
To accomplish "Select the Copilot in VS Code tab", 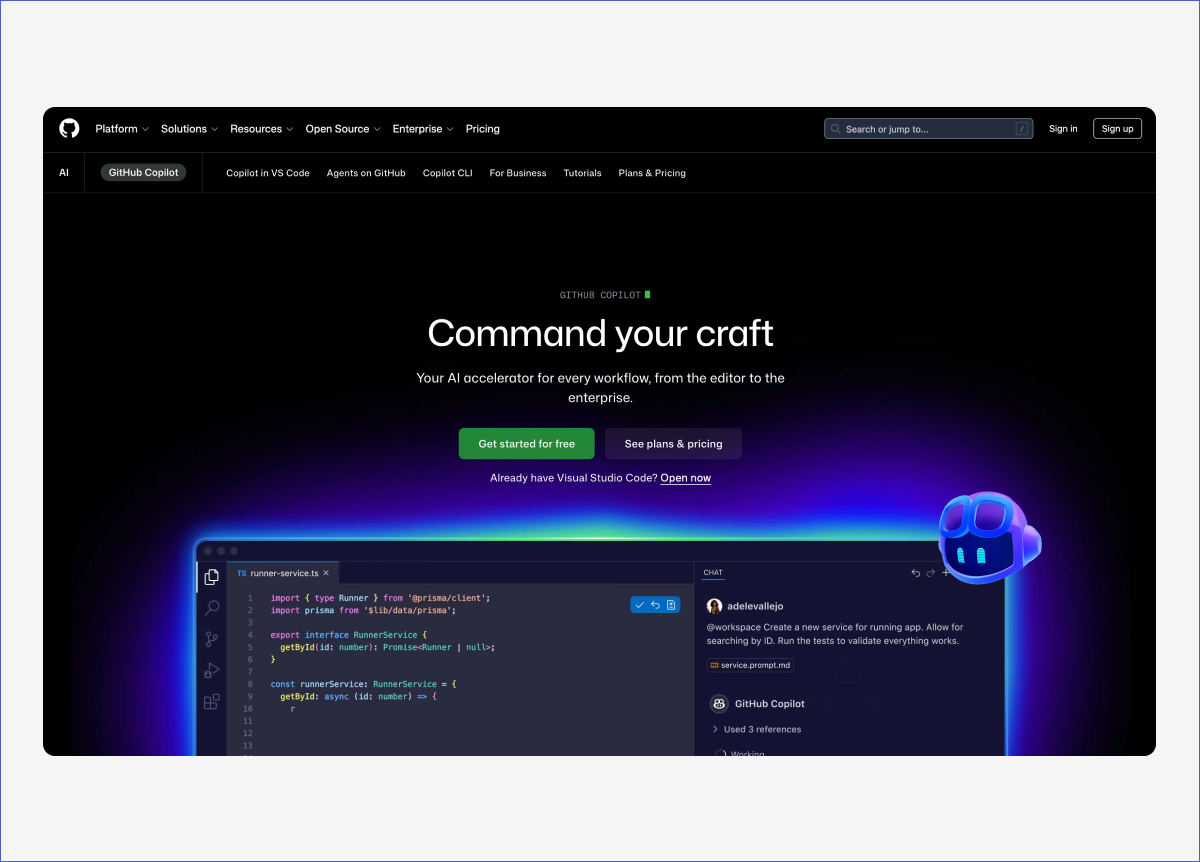I will (268, 173).
